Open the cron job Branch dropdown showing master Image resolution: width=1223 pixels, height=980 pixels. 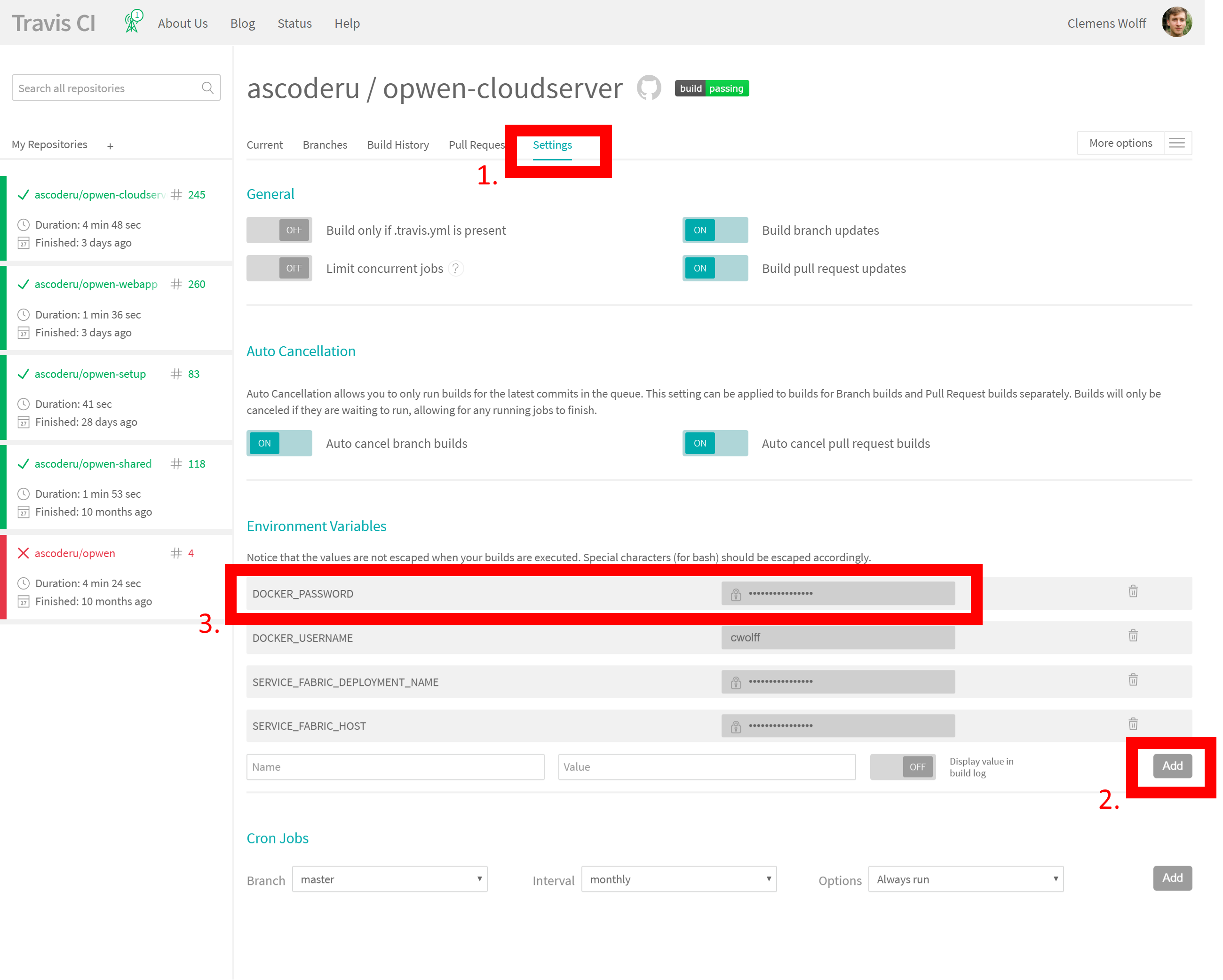(389, 879)
